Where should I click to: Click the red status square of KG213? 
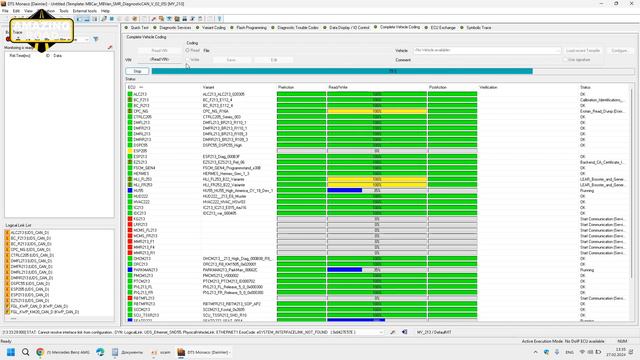tap(130, 219)
